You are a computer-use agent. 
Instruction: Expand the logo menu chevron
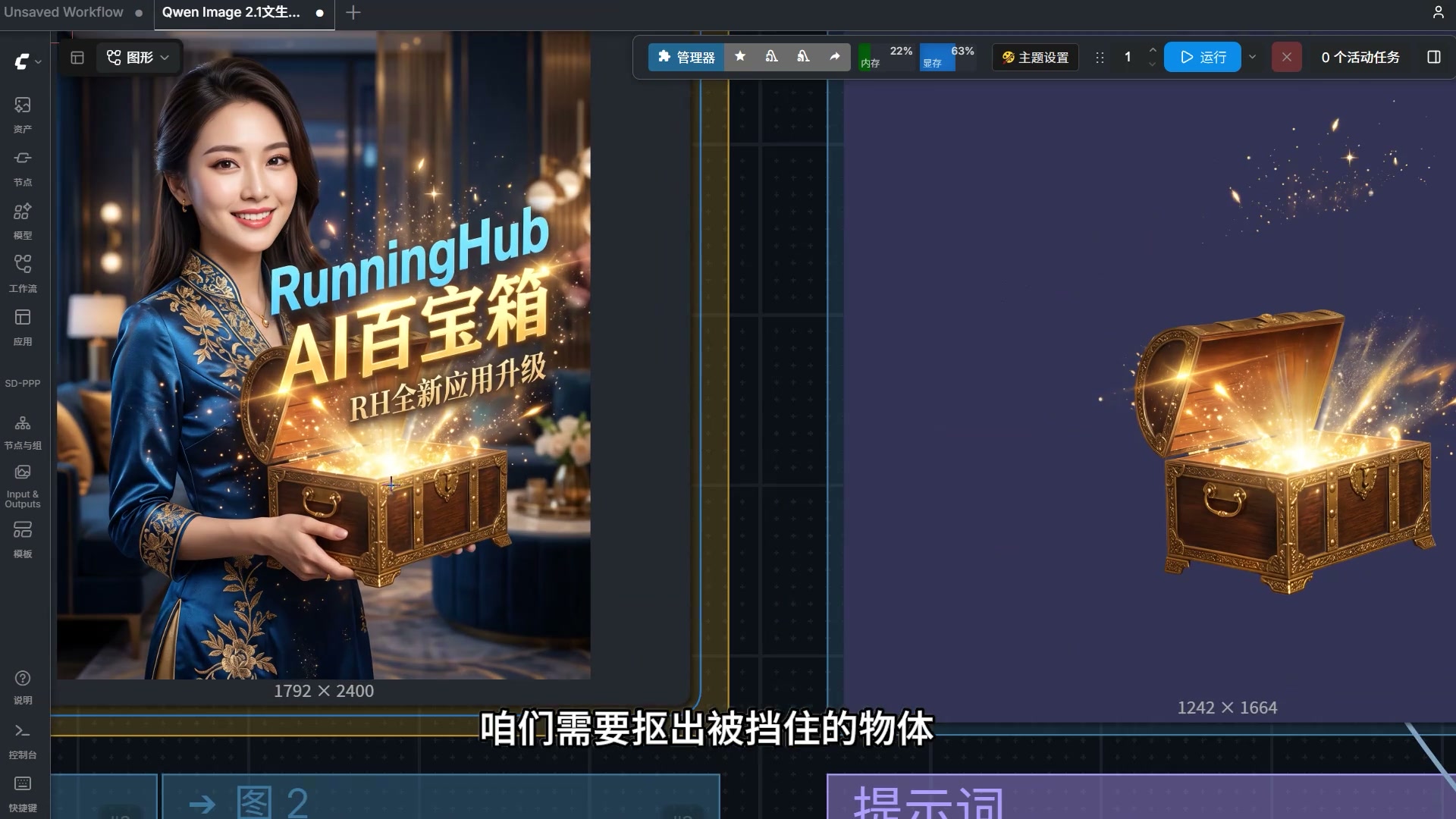tap(38, 62)
